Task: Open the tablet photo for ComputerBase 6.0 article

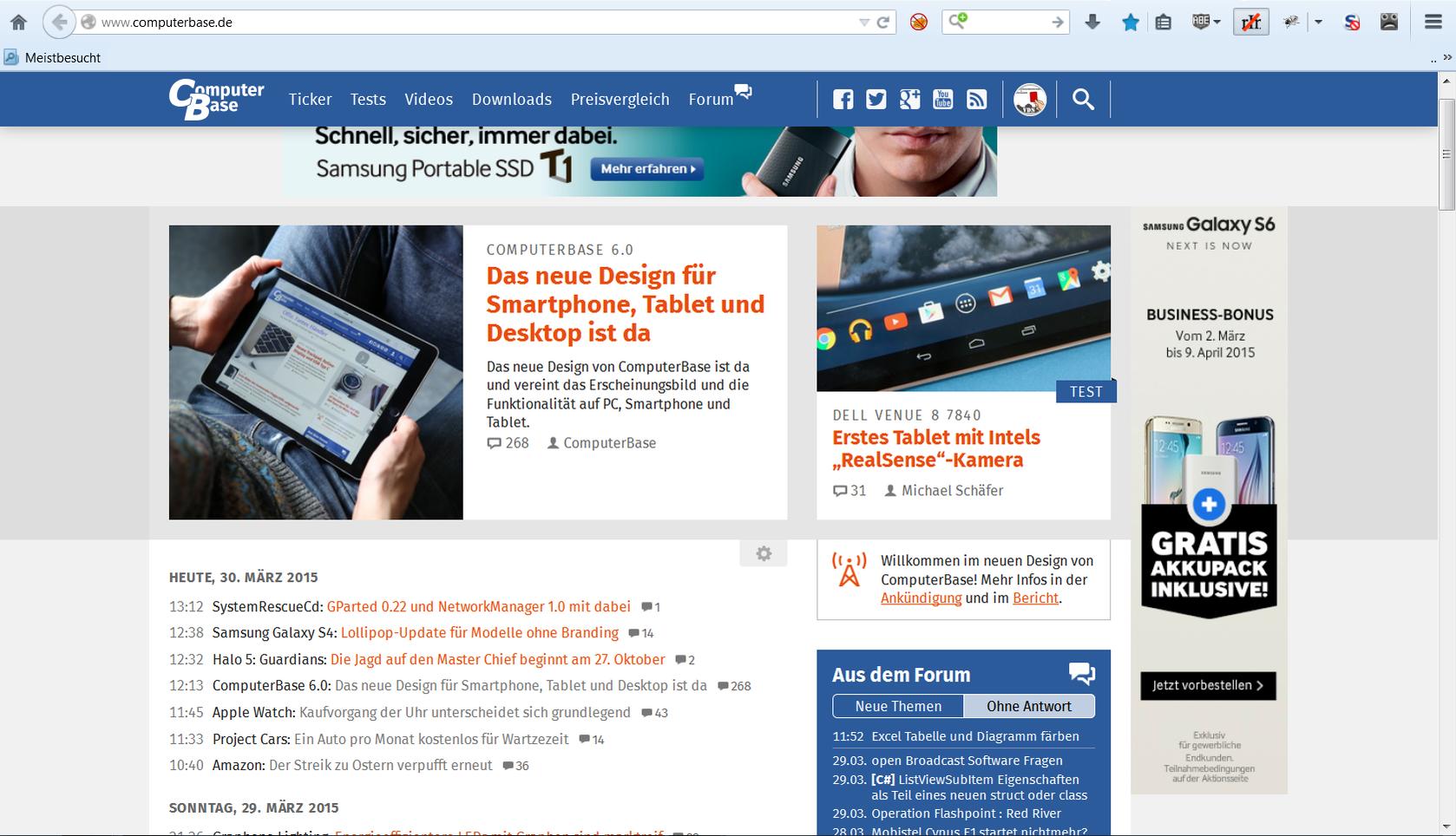Action: click(x=316, y=373)
